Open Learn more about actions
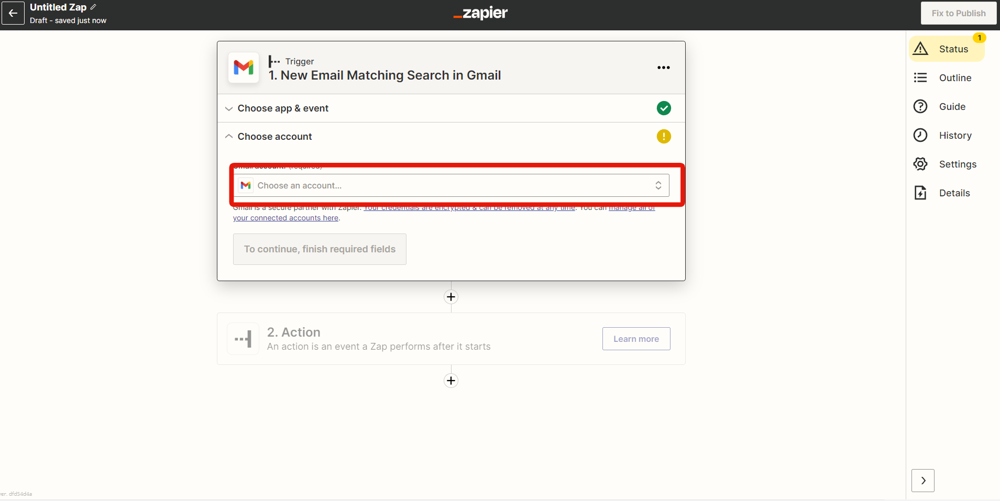Viewport: 1000px width, 501px height. pyautogui.click(x=636, y=339)
